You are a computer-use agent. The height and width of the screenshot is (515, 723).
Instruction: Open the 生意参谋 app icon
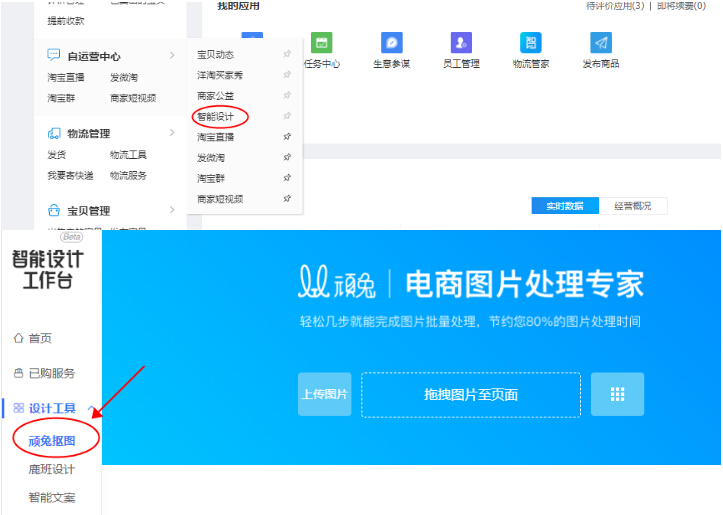click(392, 43)
